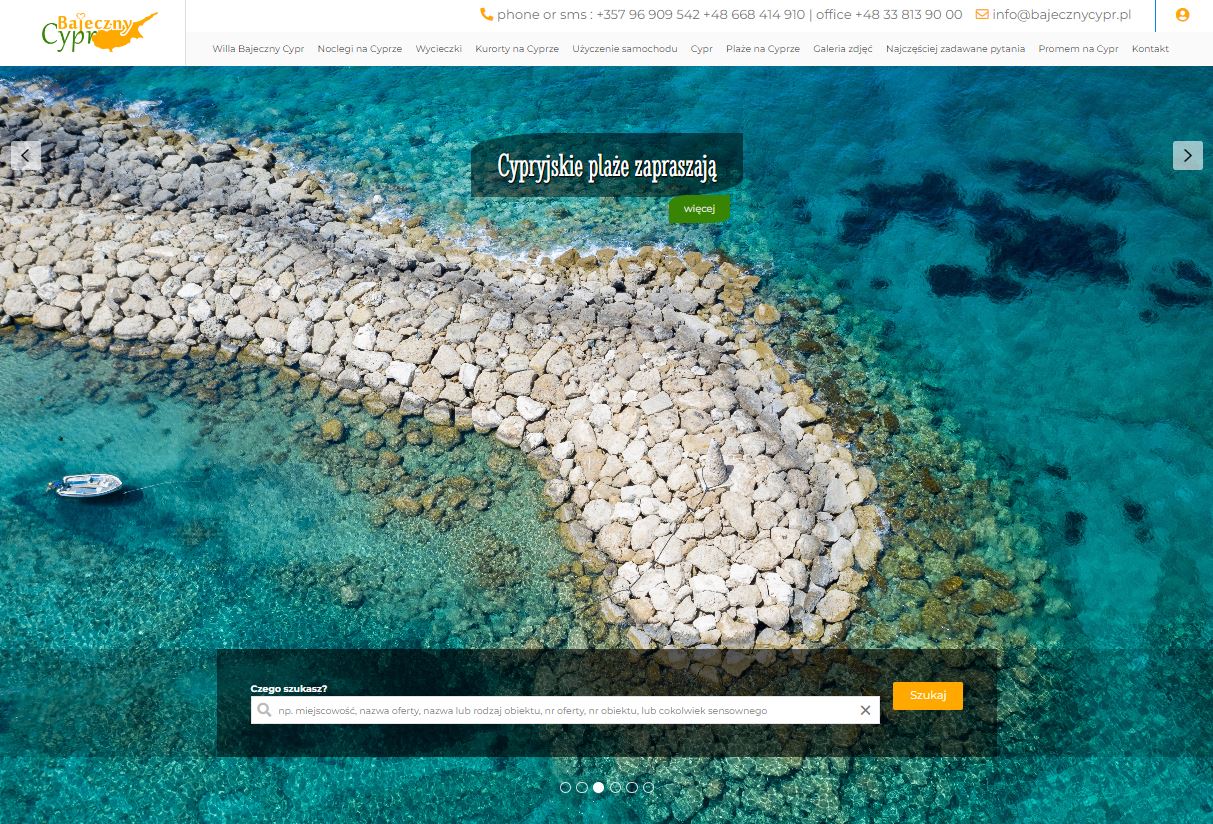Select third active slider dot
The width and height of the screenshot is (1213, 824).
tap(598, 788)
